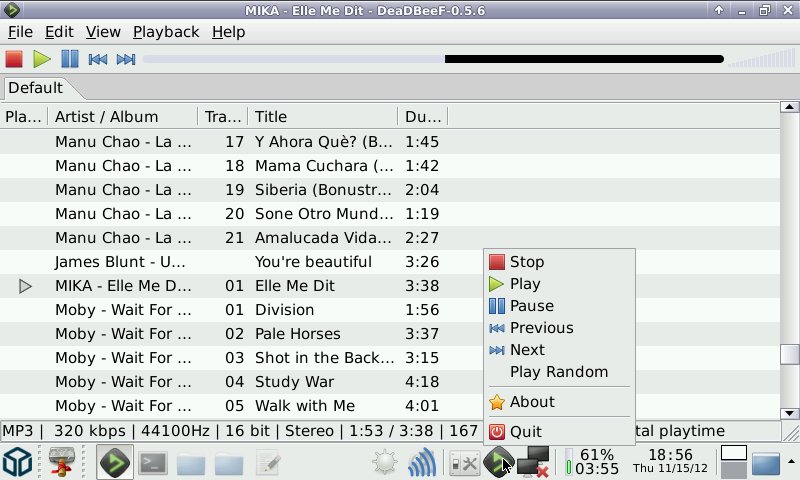The height and width of the screenshot is (480, 800).
Task: Choose Pause in the tray context menu
Action: coord(559,306)
